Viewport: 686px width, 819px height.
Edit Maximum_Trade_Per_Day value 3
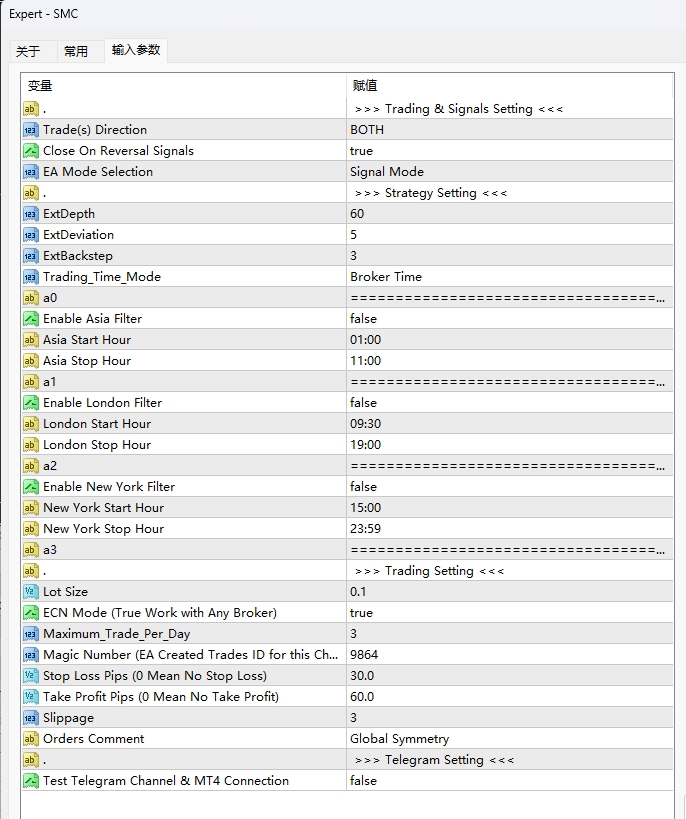coord(510,634)
